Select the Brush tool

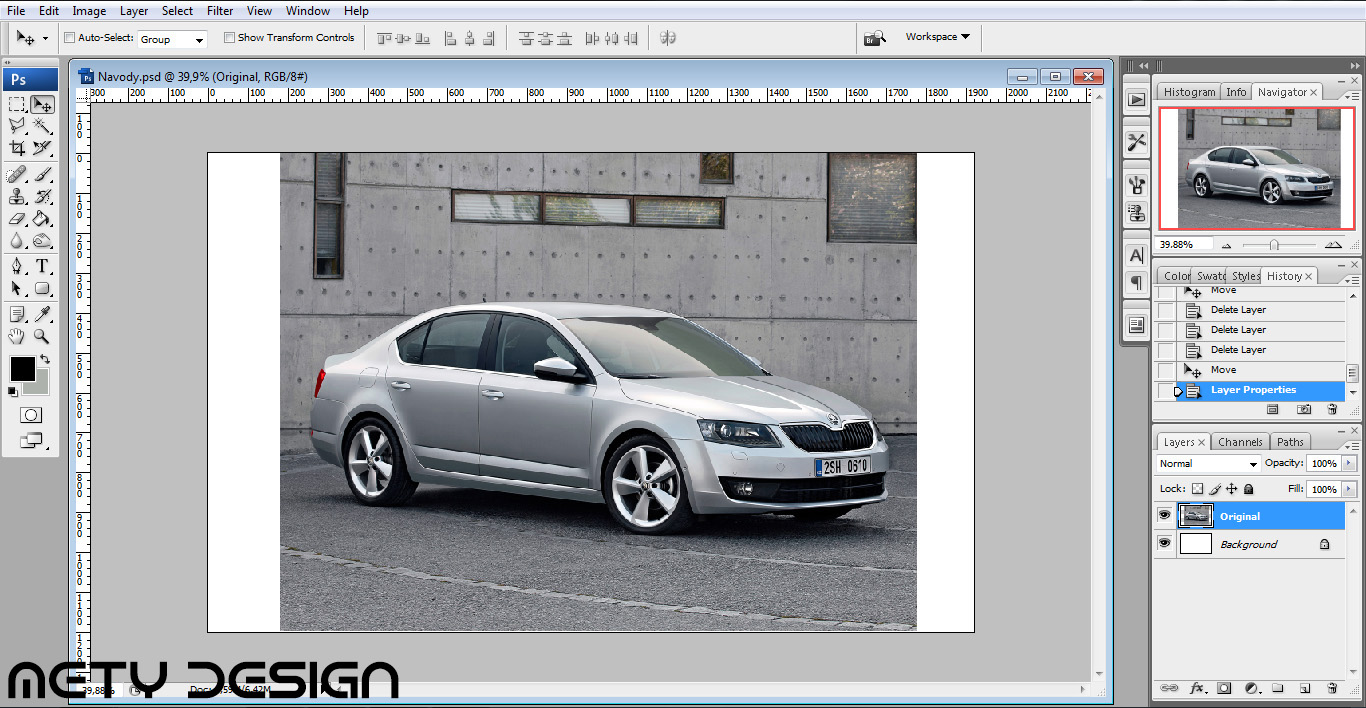tap(42, 175)
